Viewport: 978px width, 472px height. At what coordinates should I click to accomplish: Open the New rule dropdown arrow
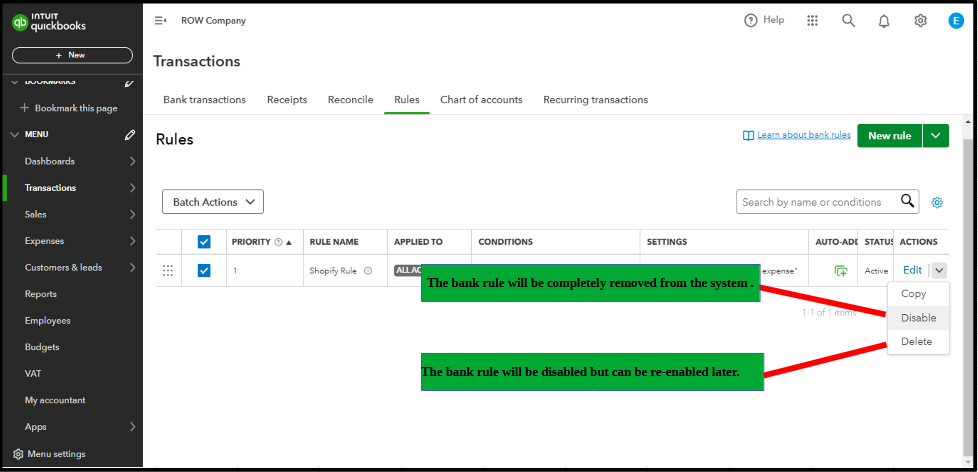[x=936, y=135]
